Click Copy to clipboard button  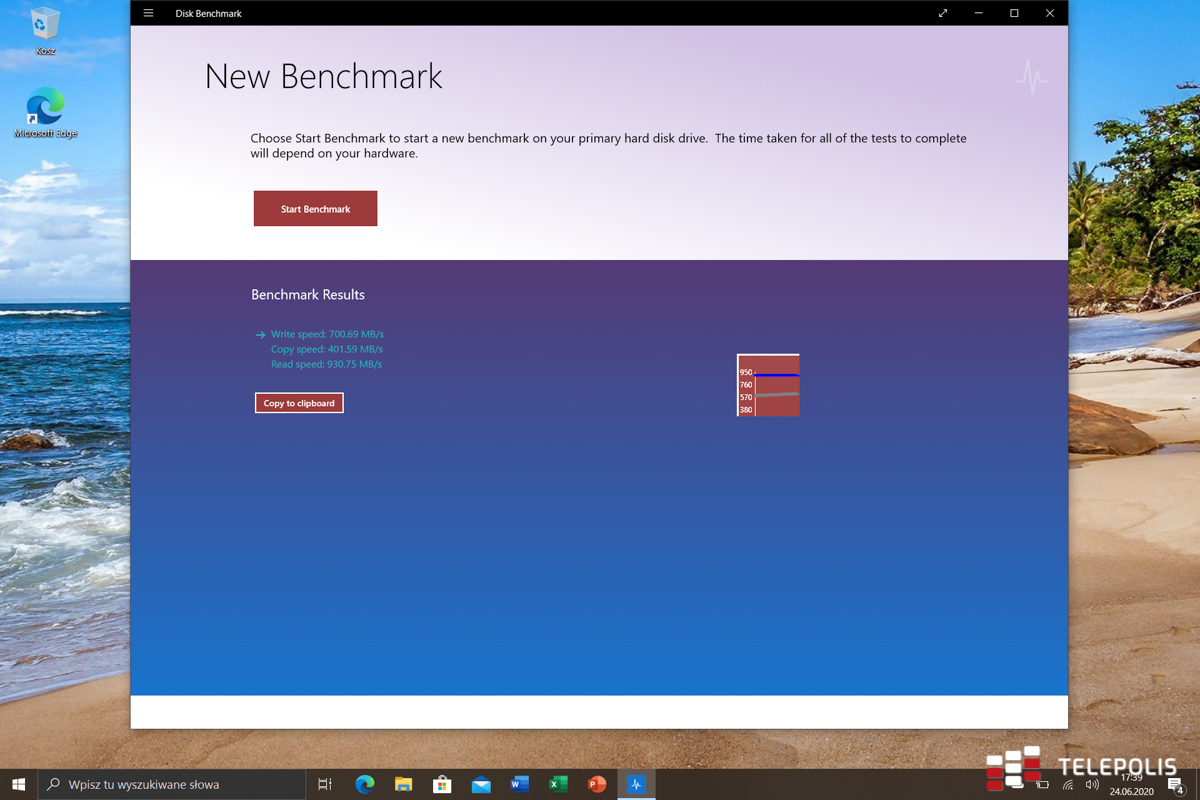pyautogui.click(x=299, y=403)
